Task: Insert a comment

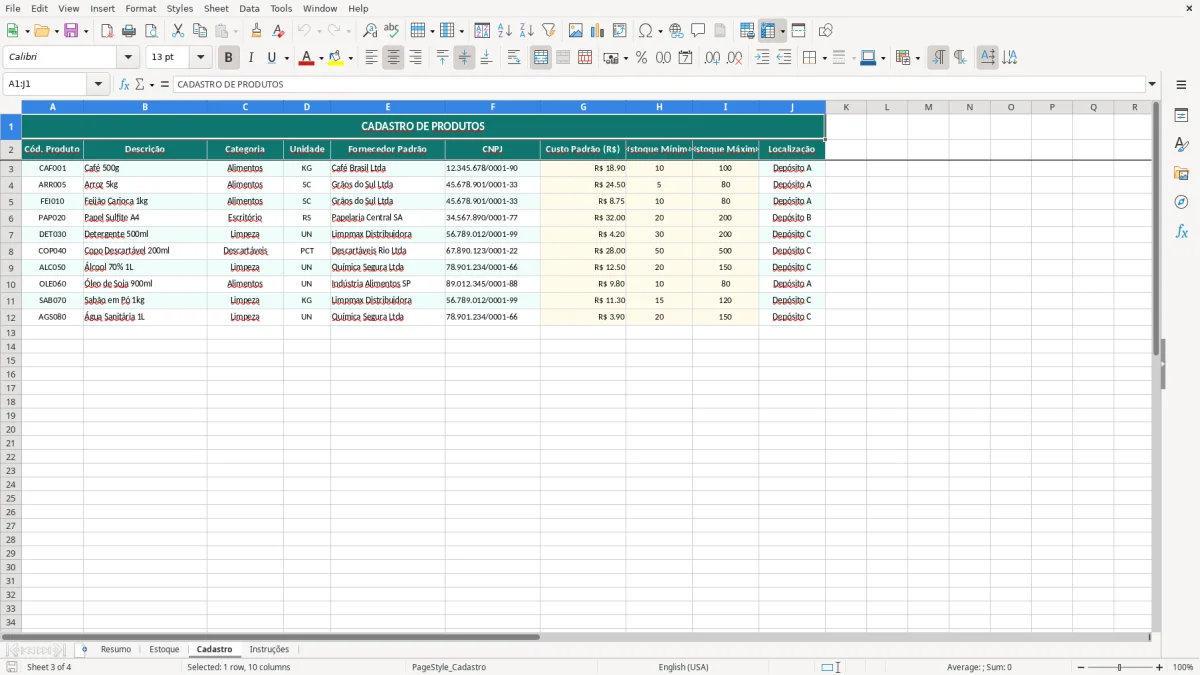Action: [698, 31]
